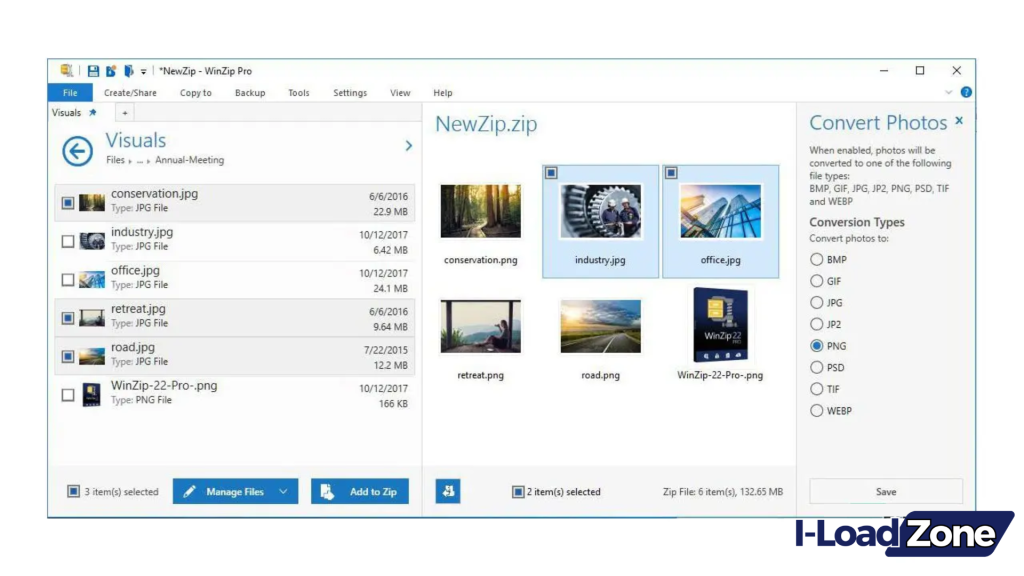The height and width of the screenshot is (576, 1024).
Task: Click the WinZip-22-Pro-.png file icon in list
Action: 91,394
